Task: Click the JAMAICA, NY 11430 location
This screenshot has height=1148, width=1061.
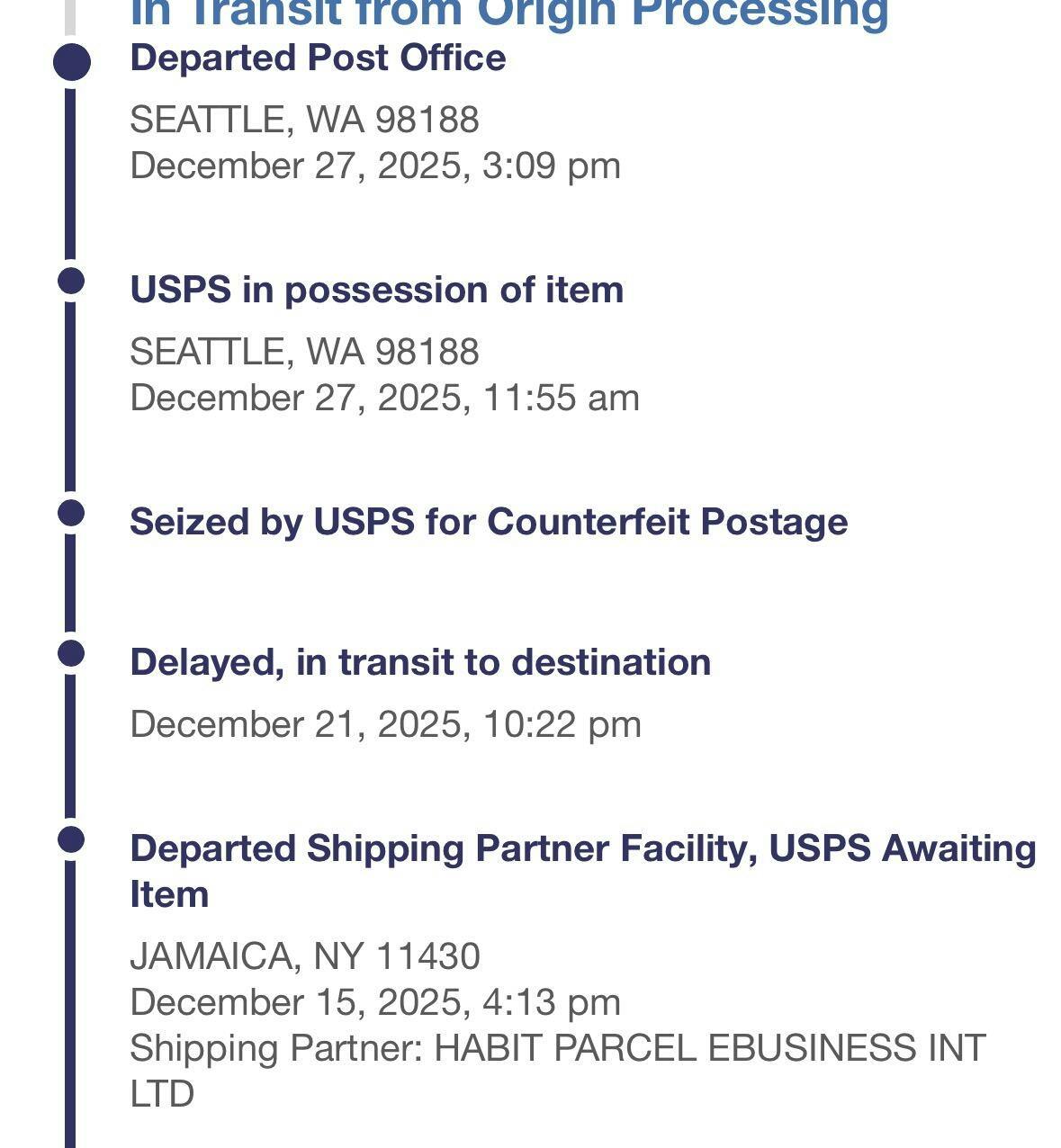Action: pos(305,956)
